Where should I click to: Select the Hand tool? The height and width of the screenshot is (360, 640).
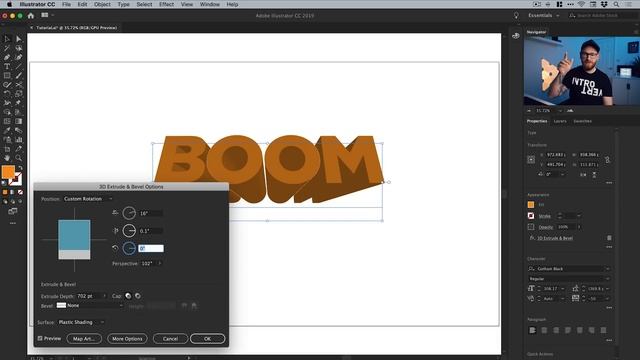(x=7, y=158)
